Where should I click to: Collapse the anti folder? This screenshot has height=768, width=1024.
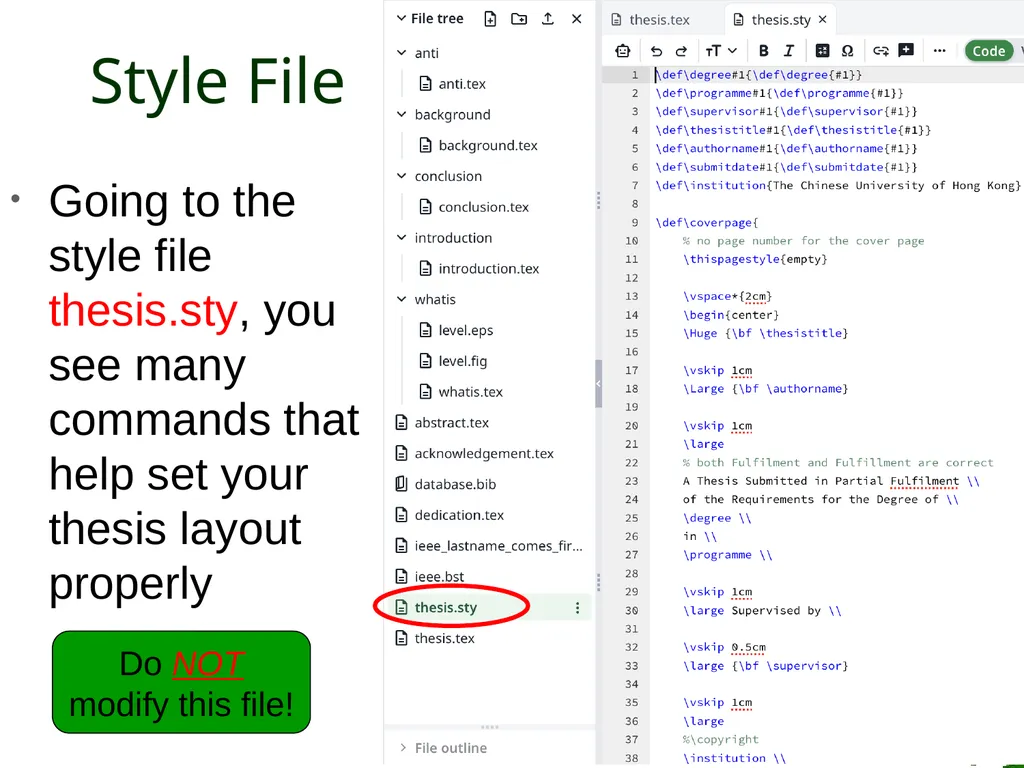(x=402, y=52)
